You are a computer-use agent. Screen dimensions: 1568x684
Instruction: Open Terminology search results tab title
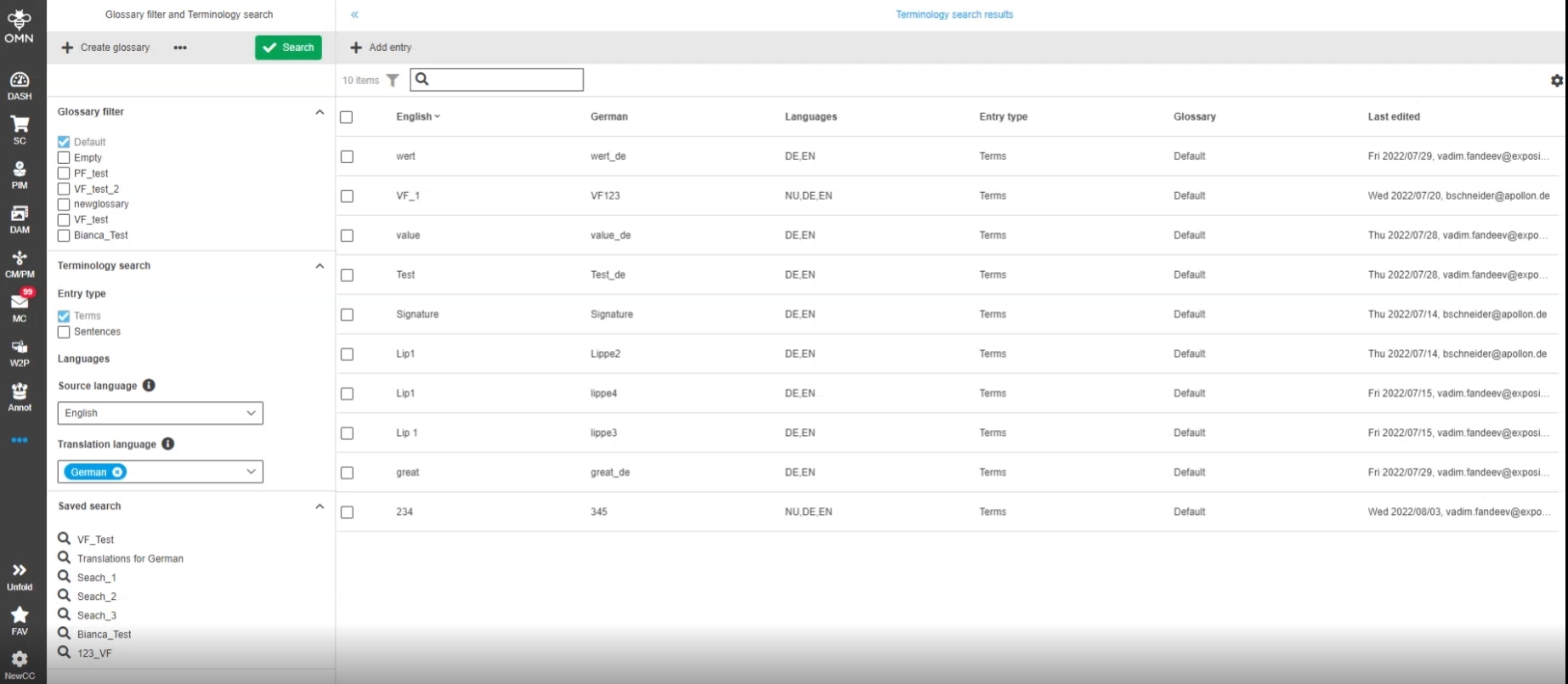(x=954, y=14)
